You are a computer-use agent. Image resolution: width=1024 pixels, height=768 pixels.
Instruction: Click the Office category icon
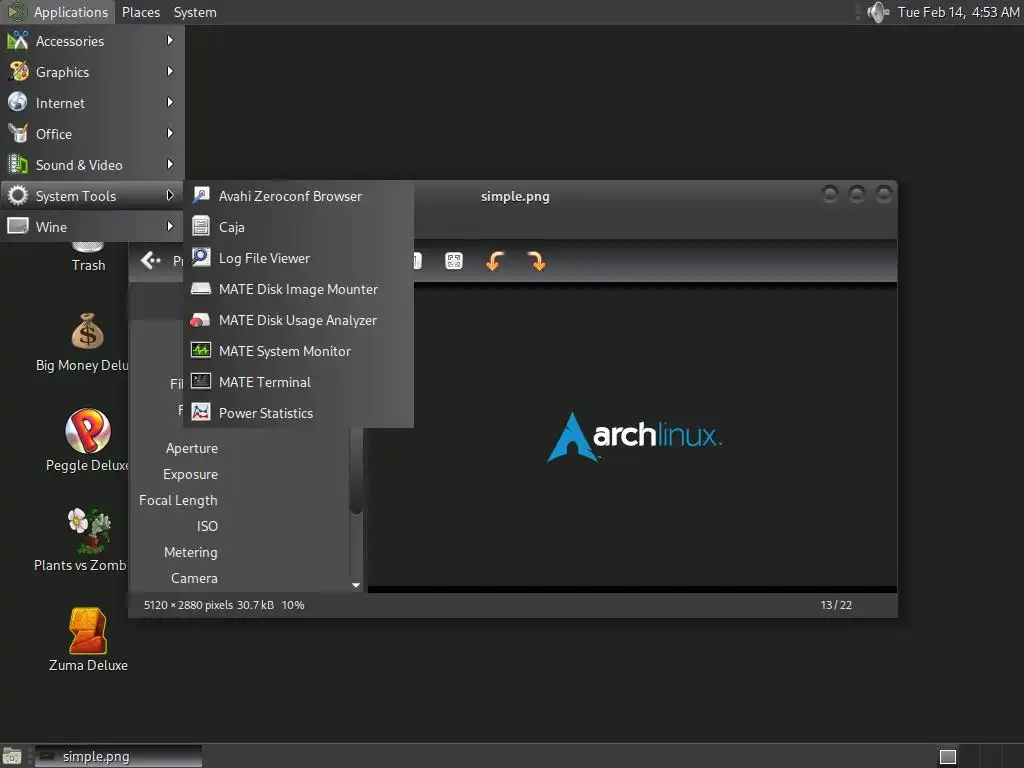18,133
